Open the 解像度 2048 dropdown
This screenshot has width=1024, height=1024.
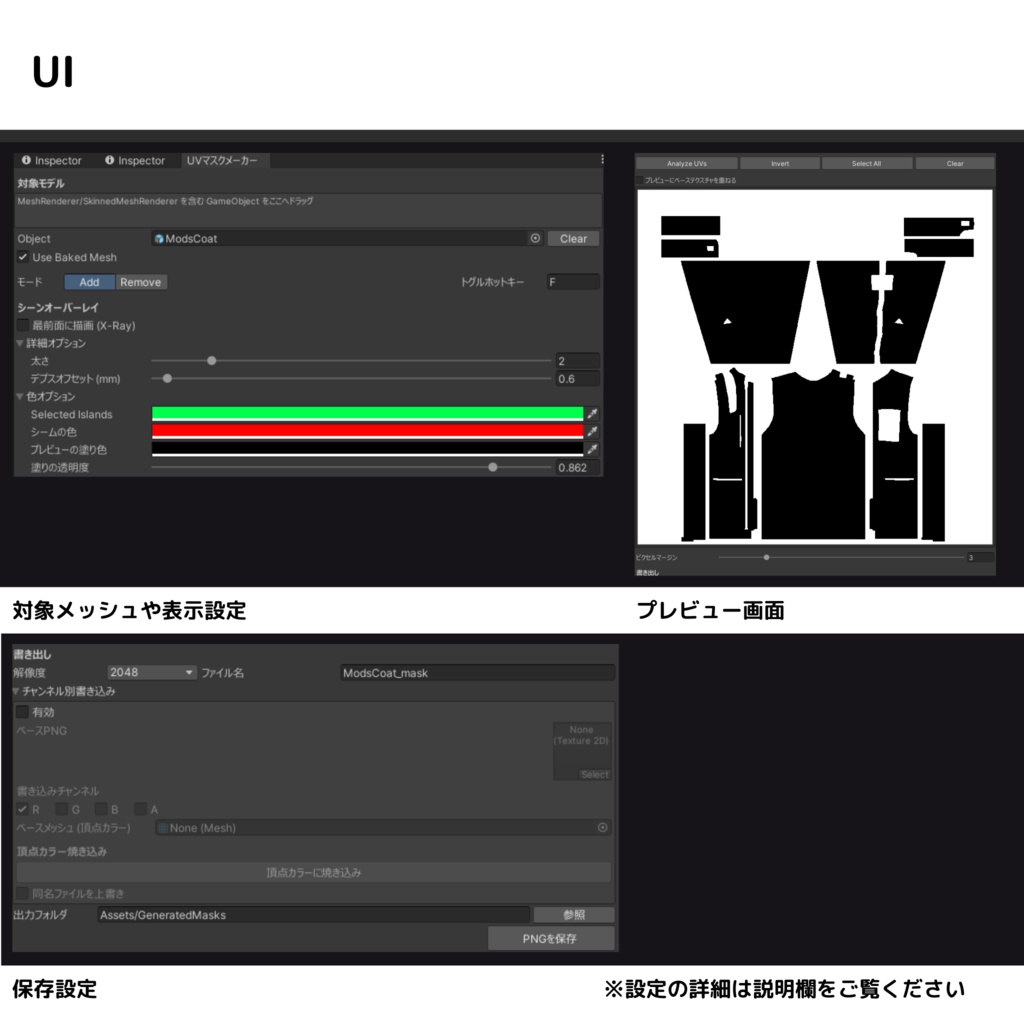(x=150, y=672)
